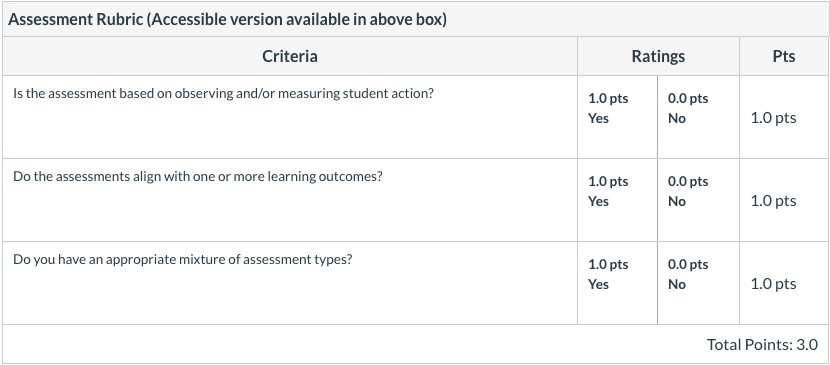Screen dimensions: 830x365
Task: Click the assessment types mixture criterion text
Action: pos(183,260)
